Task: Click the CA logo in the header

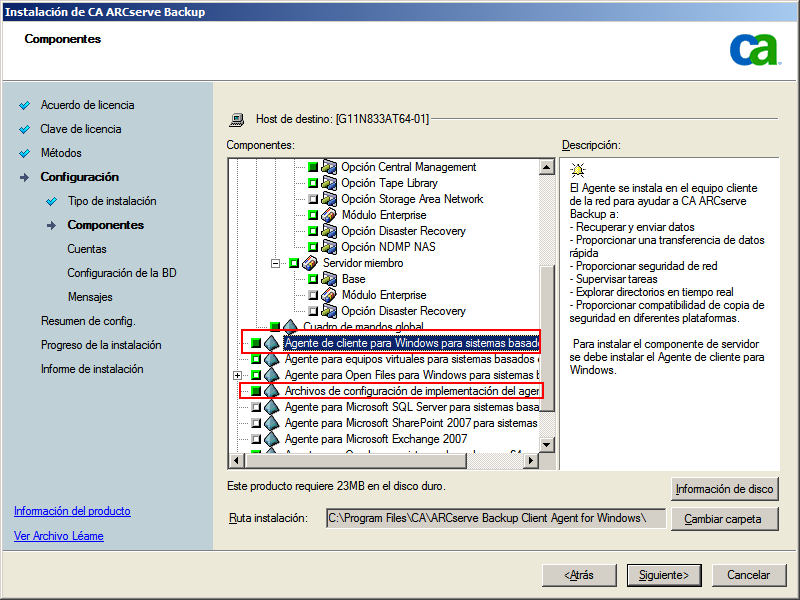Action: point(755,48)
